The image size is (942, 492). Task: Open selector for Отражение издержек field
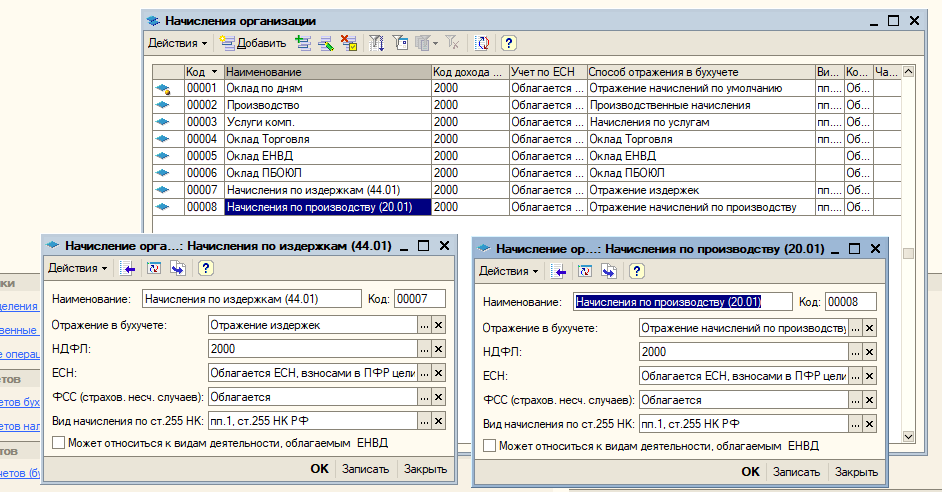pos(424,326)
